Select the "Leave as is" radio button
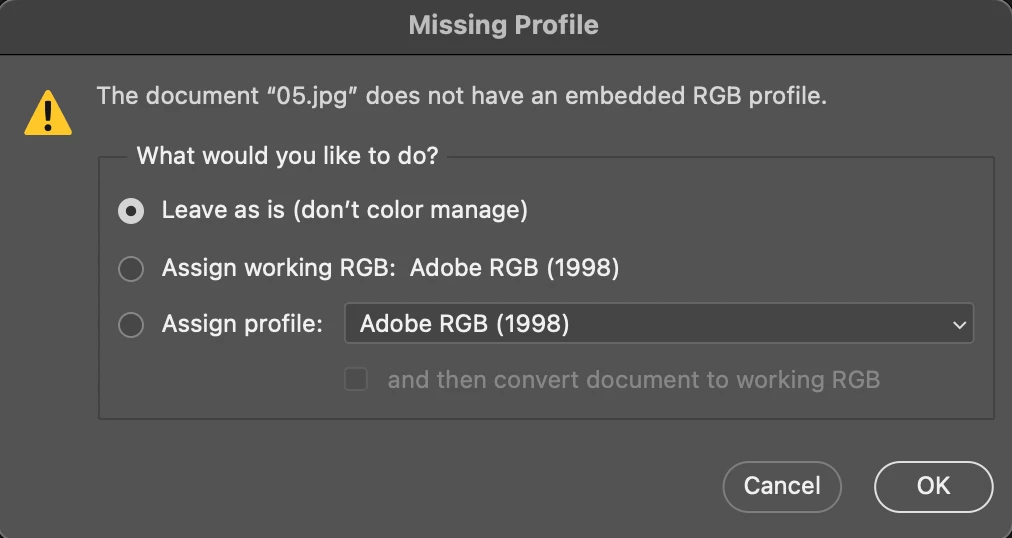The height and width of the screenshot is (538, 1012). click(131, 211)
